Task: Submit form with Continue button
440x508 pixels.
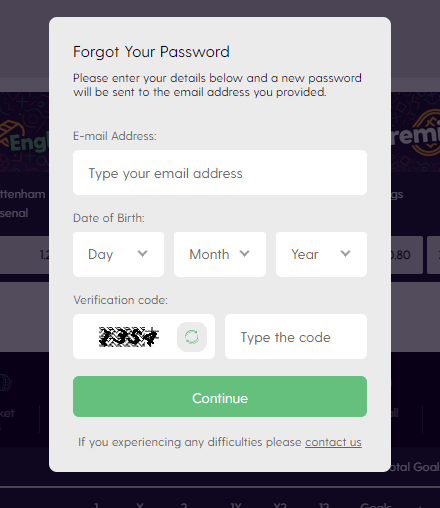Action: tap(220, 397)
